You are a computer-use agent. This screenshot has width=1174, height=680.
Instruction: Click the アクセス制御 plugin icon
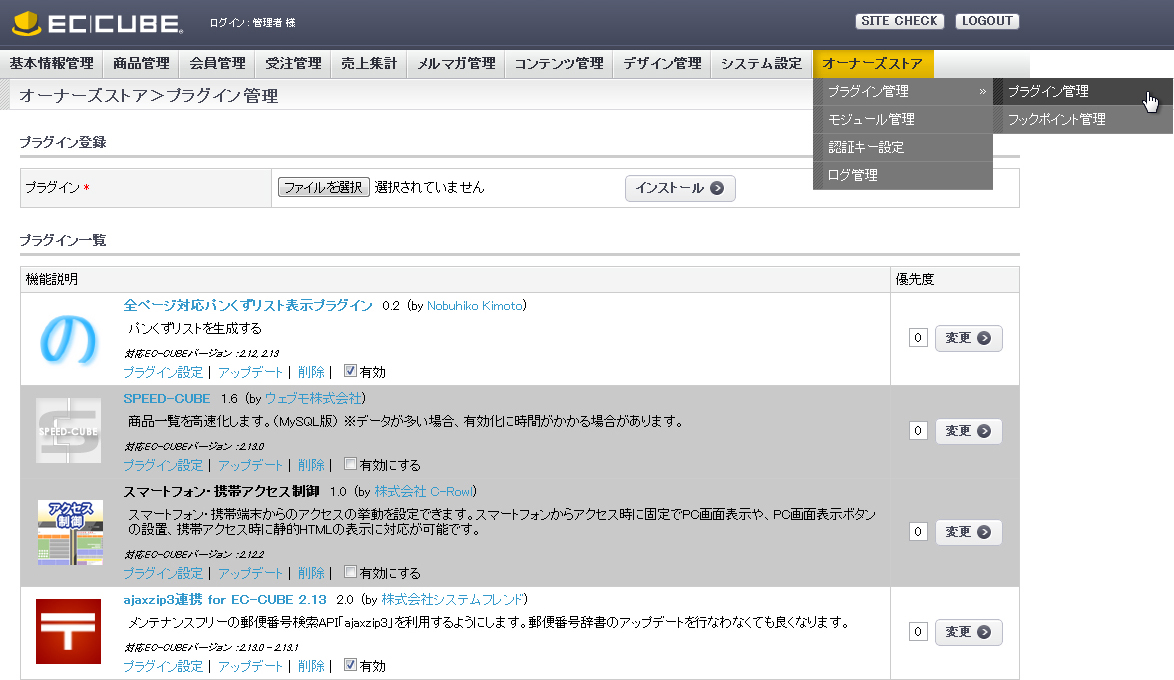69,532
